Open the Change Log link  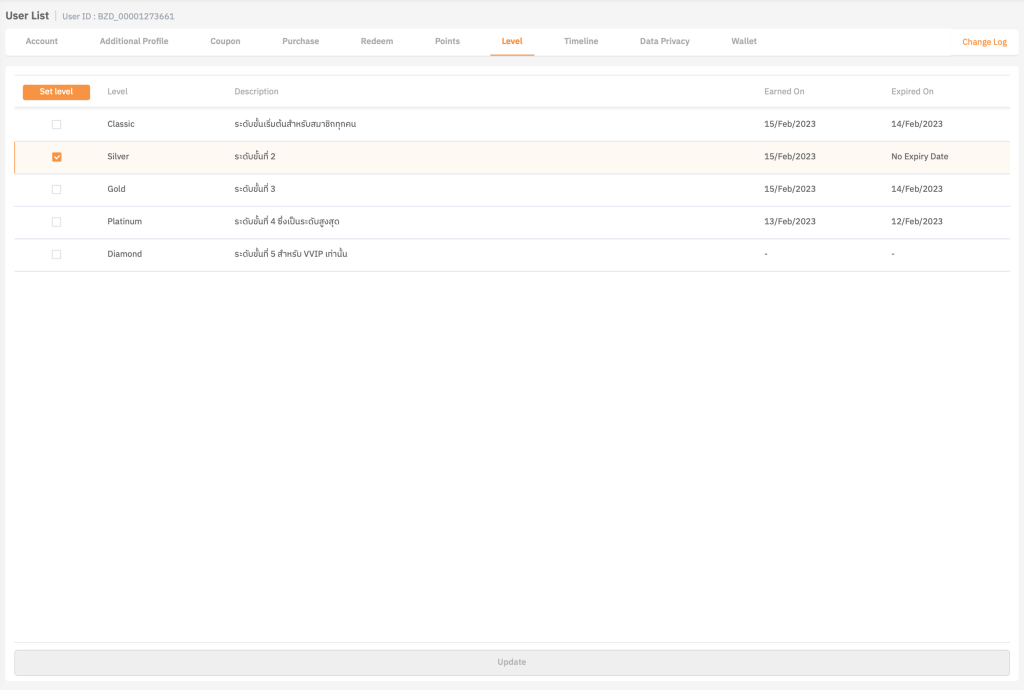coord(984,42)
